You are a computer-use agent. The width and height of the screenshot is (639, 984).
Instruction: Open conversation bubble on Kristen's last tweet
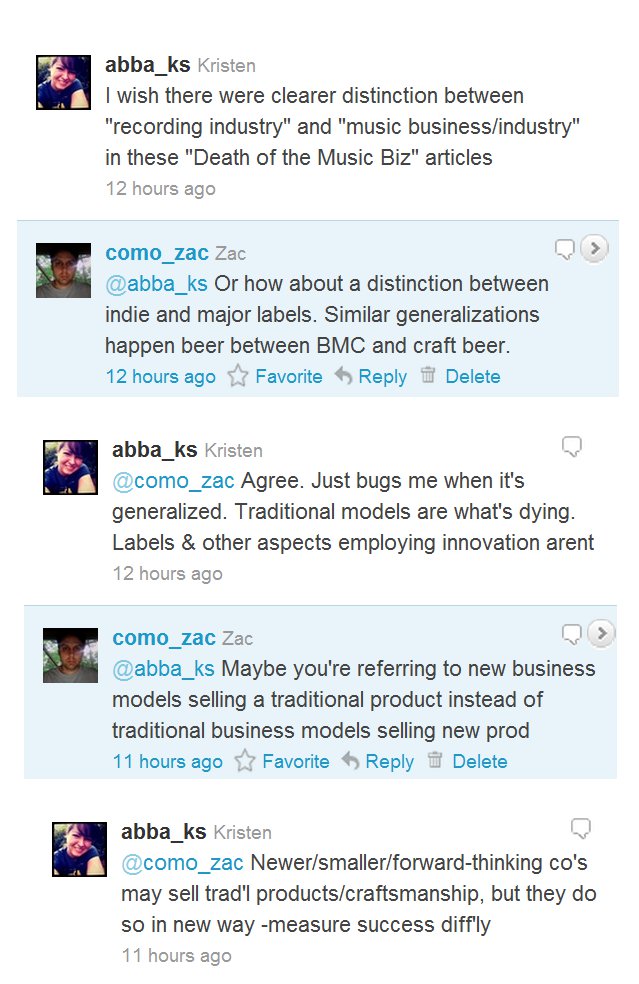click(580, 828)
